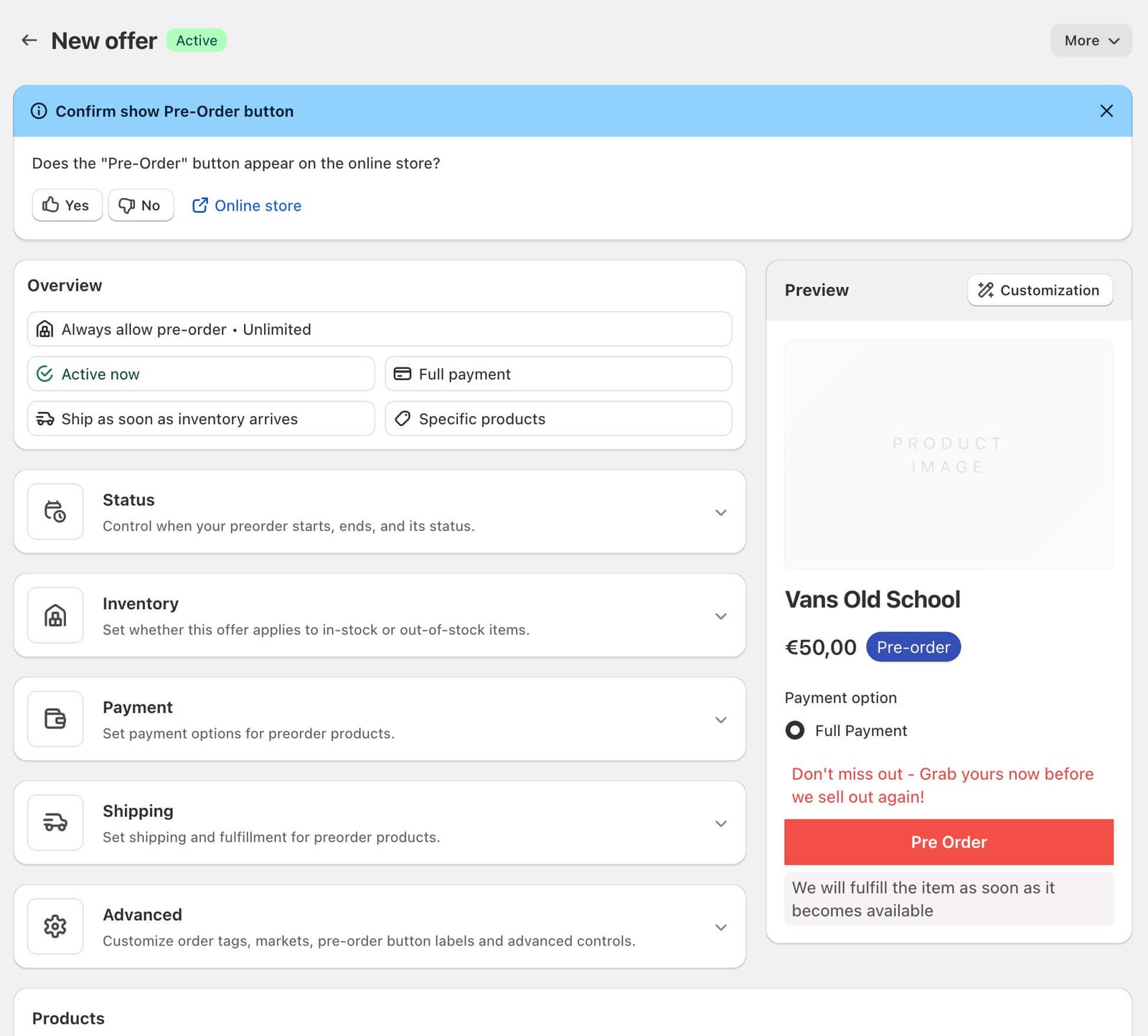Click the Payment wallet icon
The width and height of the screenshot is (1148, 1036).
click(55, 719)
